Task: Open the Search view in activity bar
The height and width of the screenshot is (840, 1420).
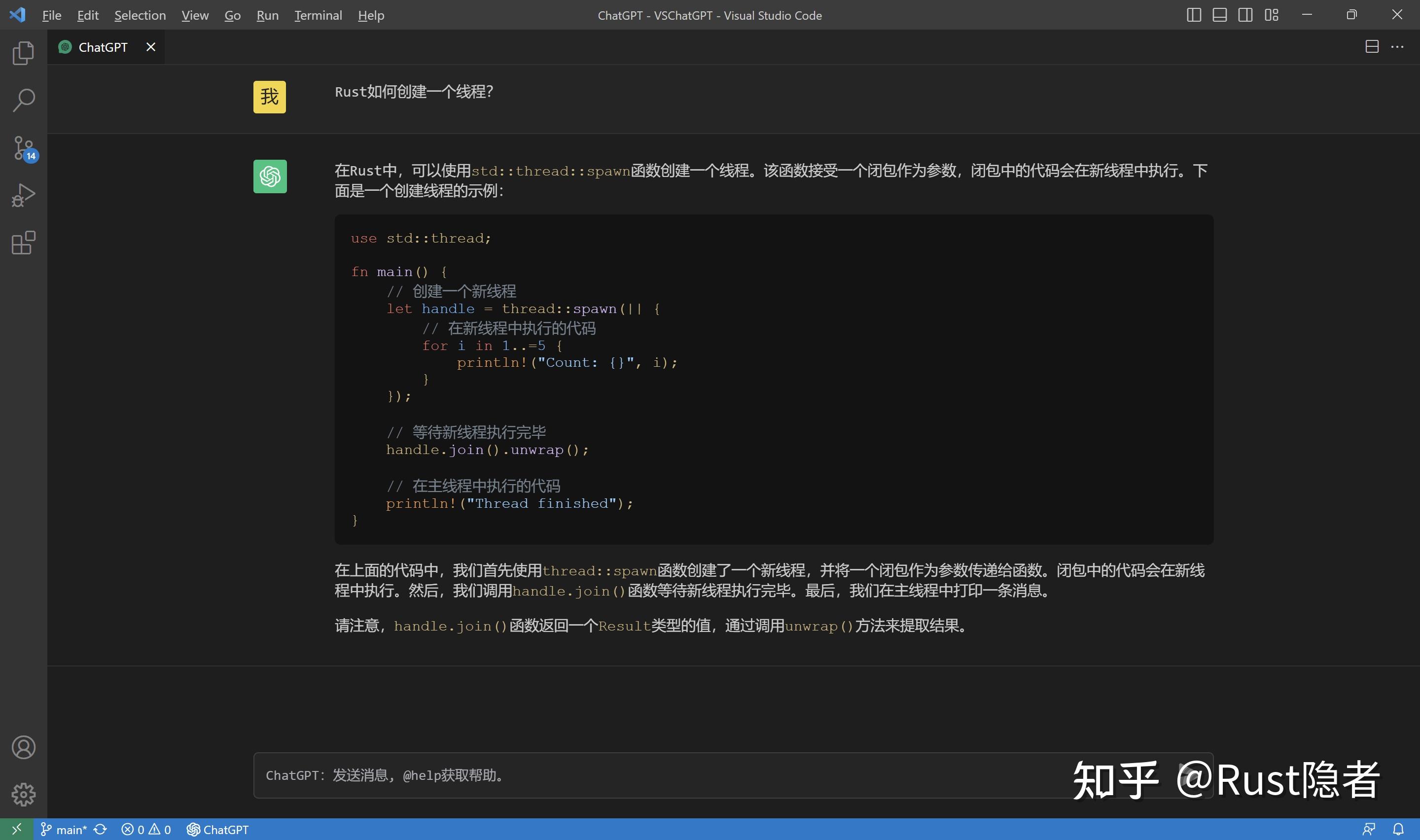Action: (x=23, y=100)
